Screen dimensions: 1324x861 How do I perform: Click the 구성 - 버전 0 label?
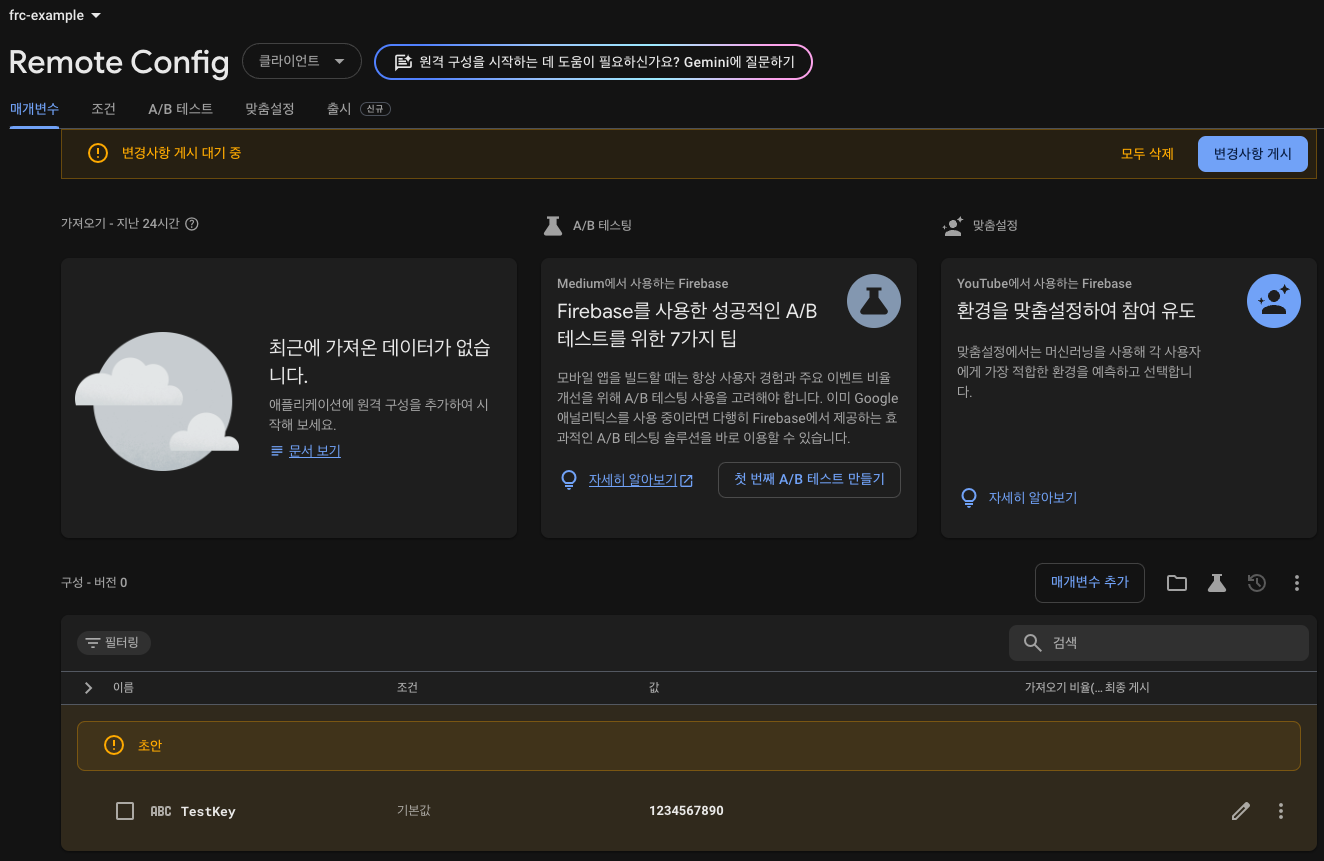(x=94, y=582)
